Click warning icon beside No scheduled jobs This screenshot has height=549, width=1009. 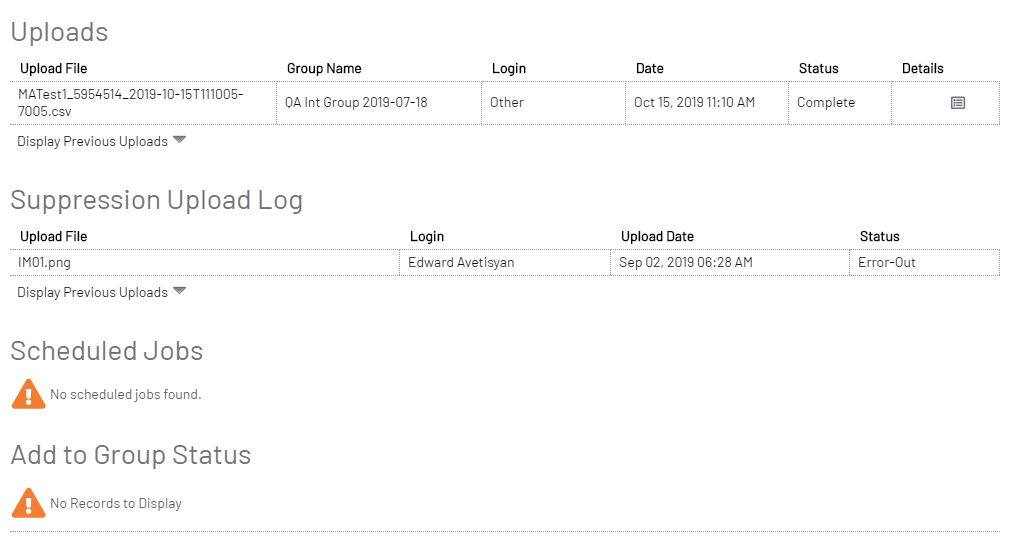point(28,394)
